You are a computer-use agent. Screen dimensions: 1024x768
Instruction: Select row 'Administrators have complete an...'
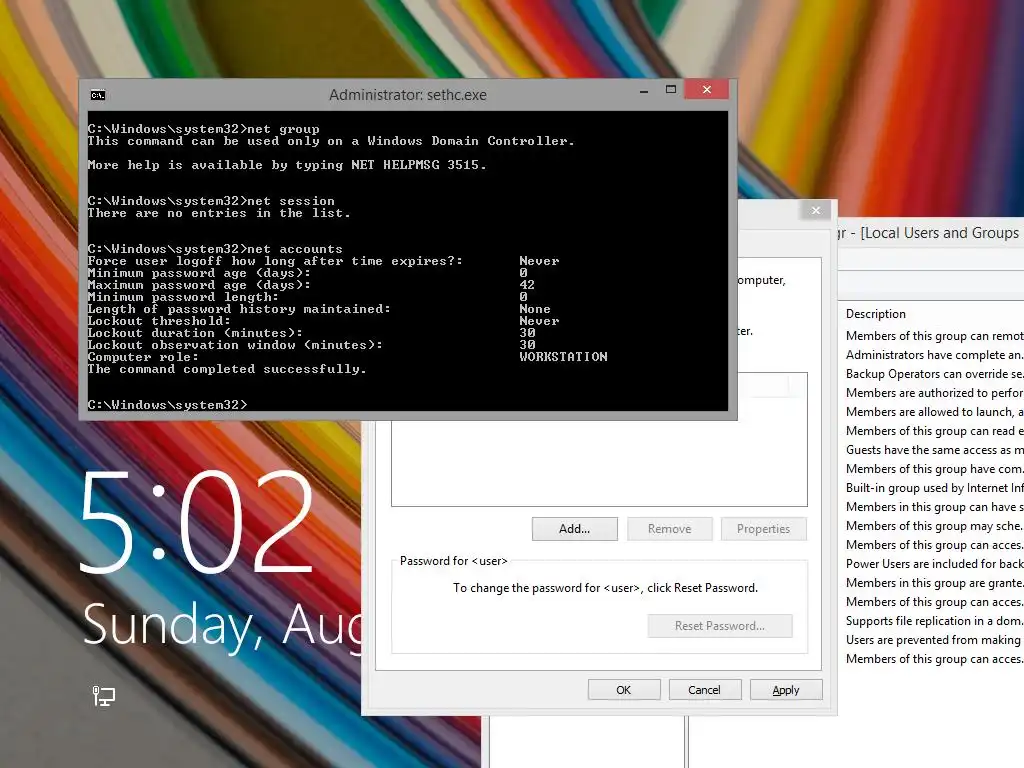[934, 355]
